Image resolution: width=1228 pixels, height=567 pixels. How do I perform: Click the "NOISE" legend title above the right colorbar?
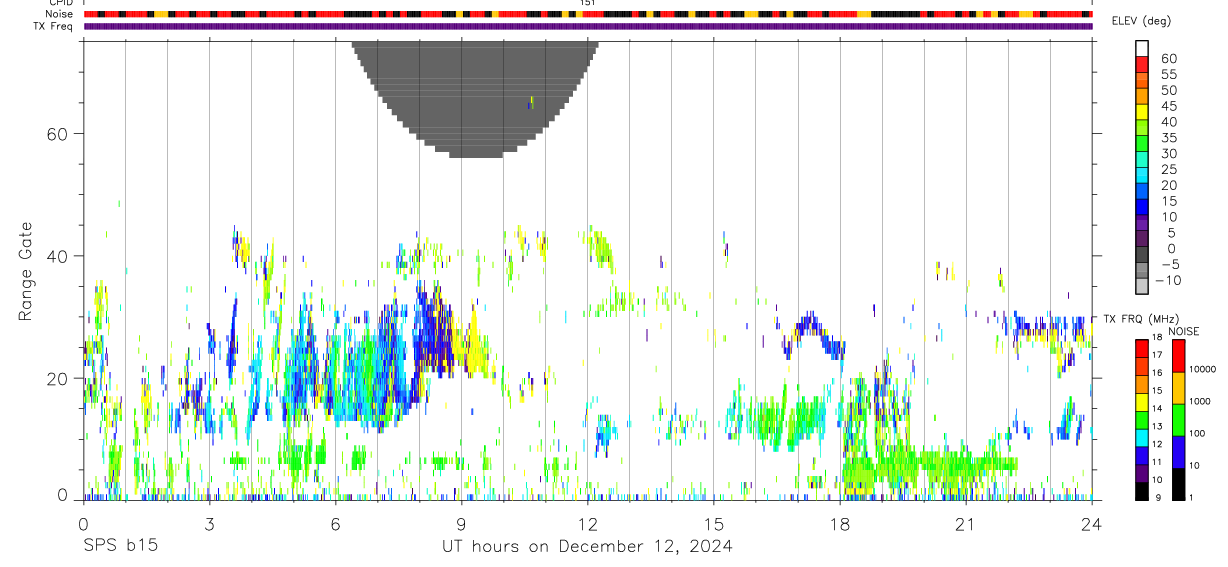[1184, 331]
